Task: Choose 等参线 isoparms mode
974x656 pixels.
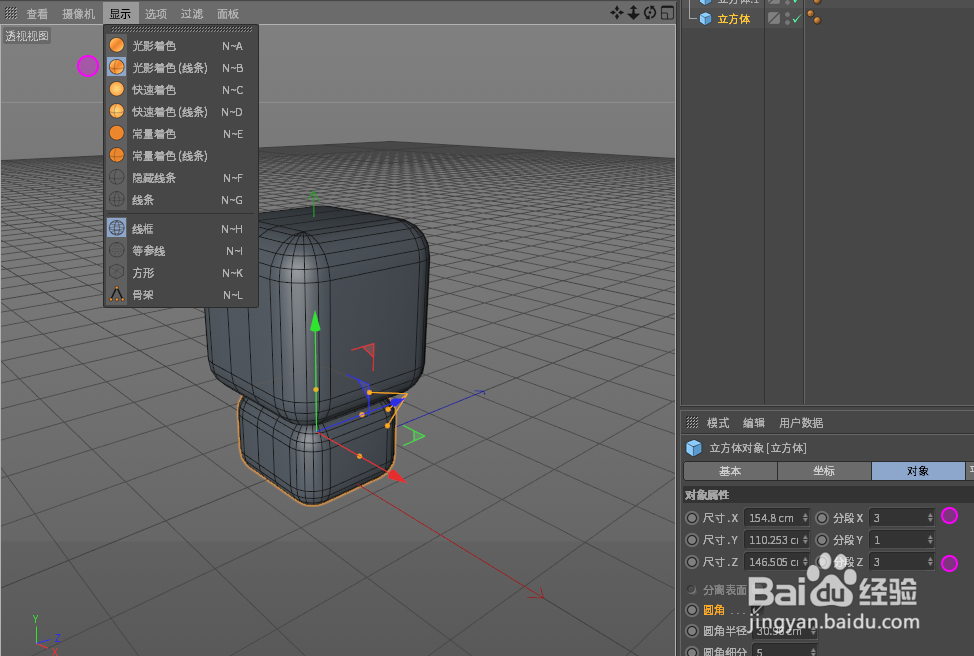Action: tap(181, 251)
